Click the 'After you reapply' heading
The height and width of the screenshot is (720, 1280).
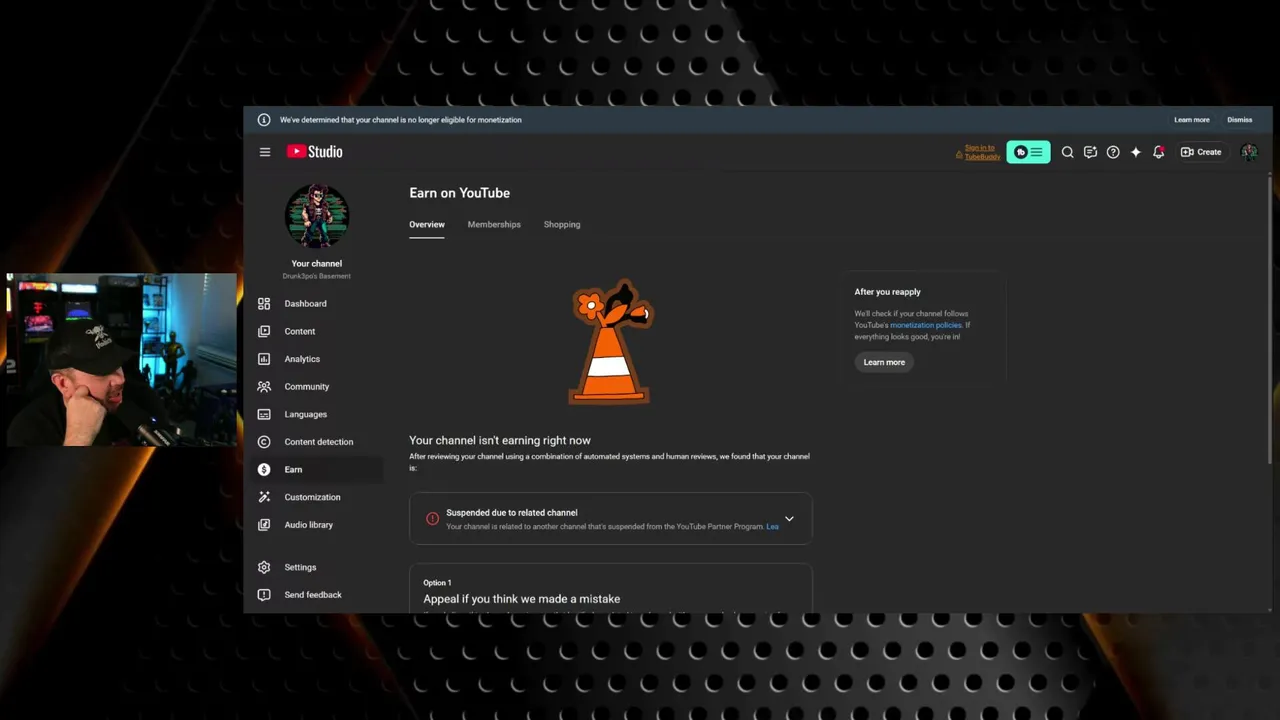(x=887, y=292)
